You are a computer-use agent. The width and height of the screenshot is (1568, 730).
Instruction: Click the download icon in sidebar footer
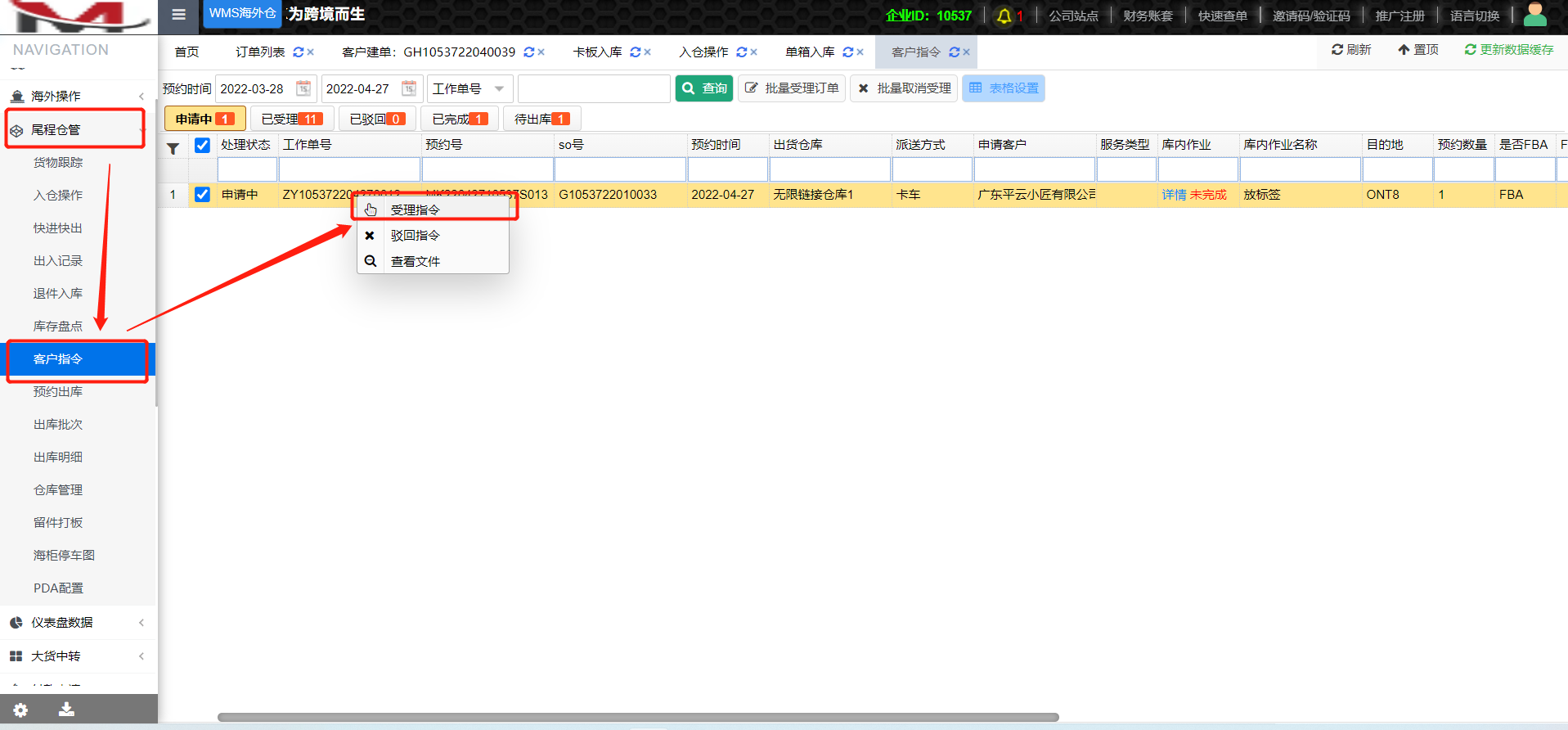click(x=67, y=710)
